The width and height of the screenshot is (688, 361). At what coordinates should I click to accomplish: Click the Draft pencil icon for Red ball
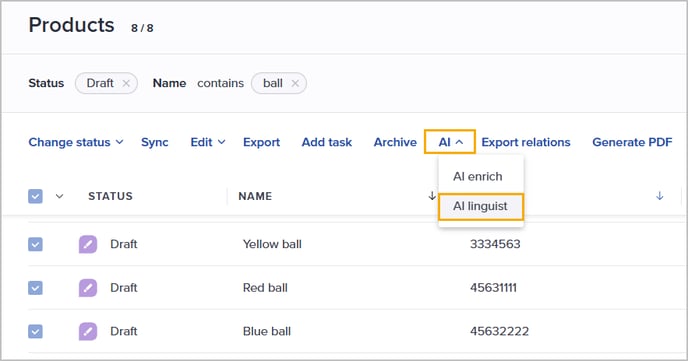click(x=88, y=288)
